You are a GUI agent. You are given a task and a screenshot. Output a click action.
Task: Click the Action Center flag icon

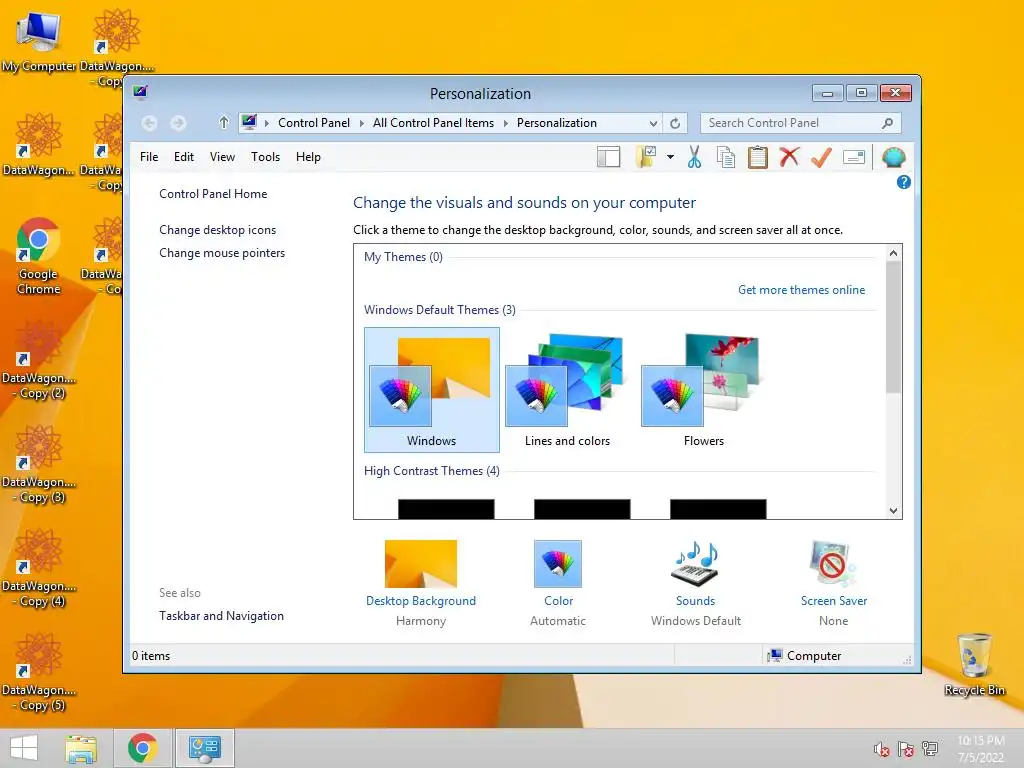click(x=906, y=749)
